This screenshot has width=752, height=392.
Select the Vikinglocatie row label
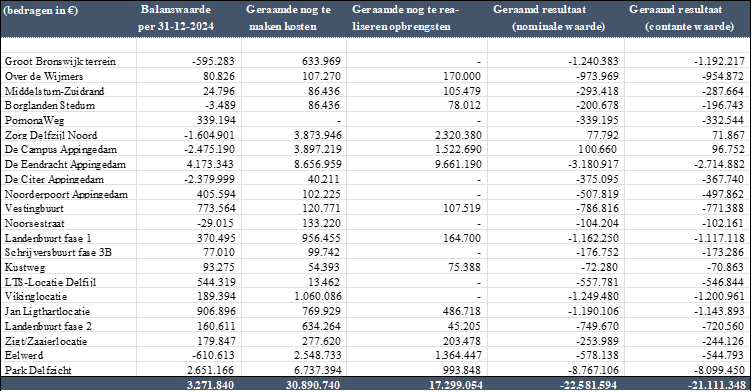[36, 297]
